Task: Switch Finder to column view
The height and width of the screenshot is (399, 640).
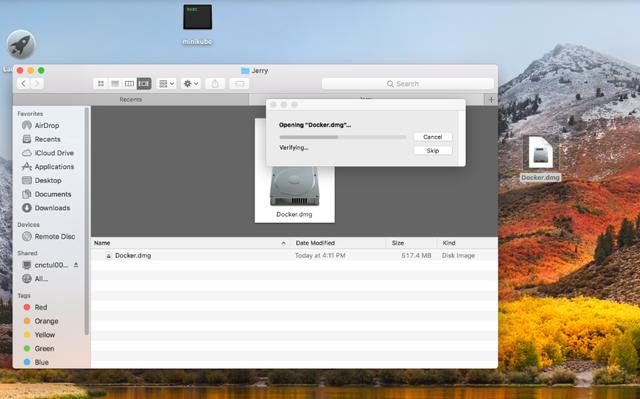Action: (x=129, y=84)
